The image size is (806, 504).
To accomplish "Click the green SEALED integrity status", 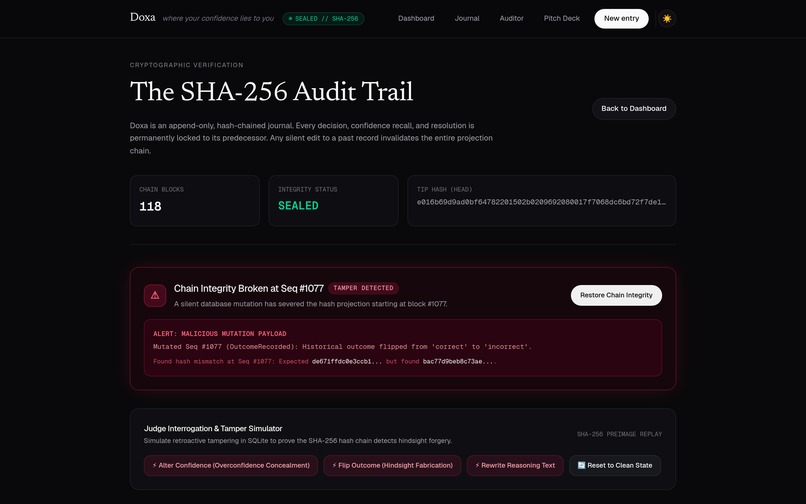I will [298, 206].
